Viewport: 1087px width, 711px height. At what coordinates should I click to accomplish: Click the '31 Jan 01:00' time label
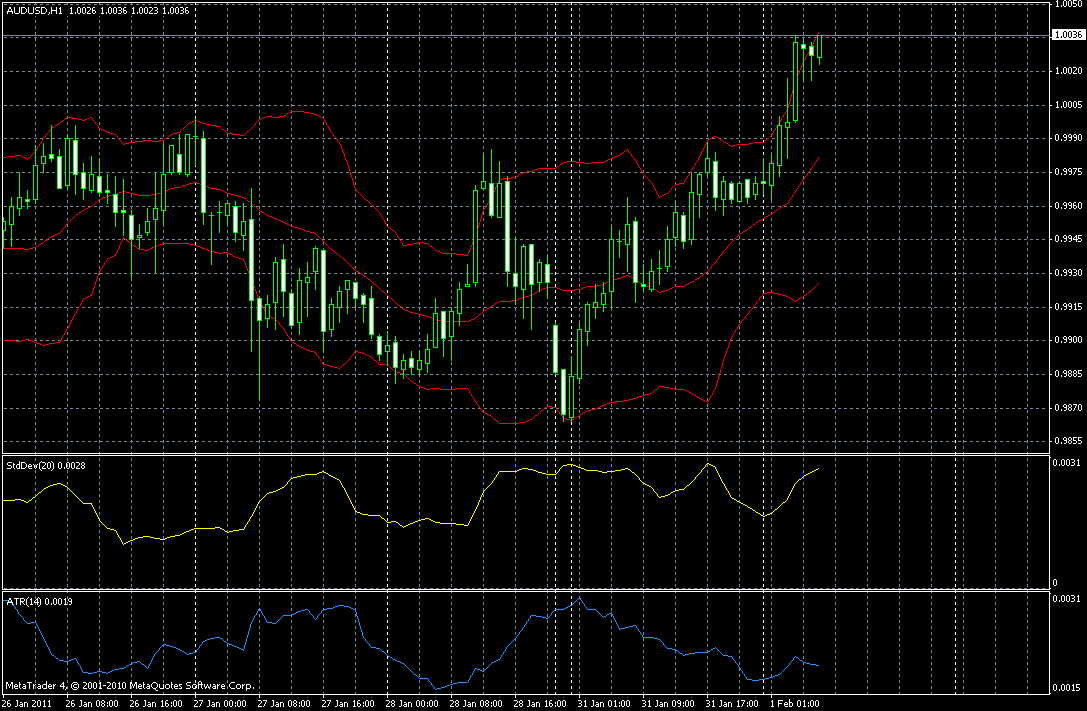coord(605,704)
